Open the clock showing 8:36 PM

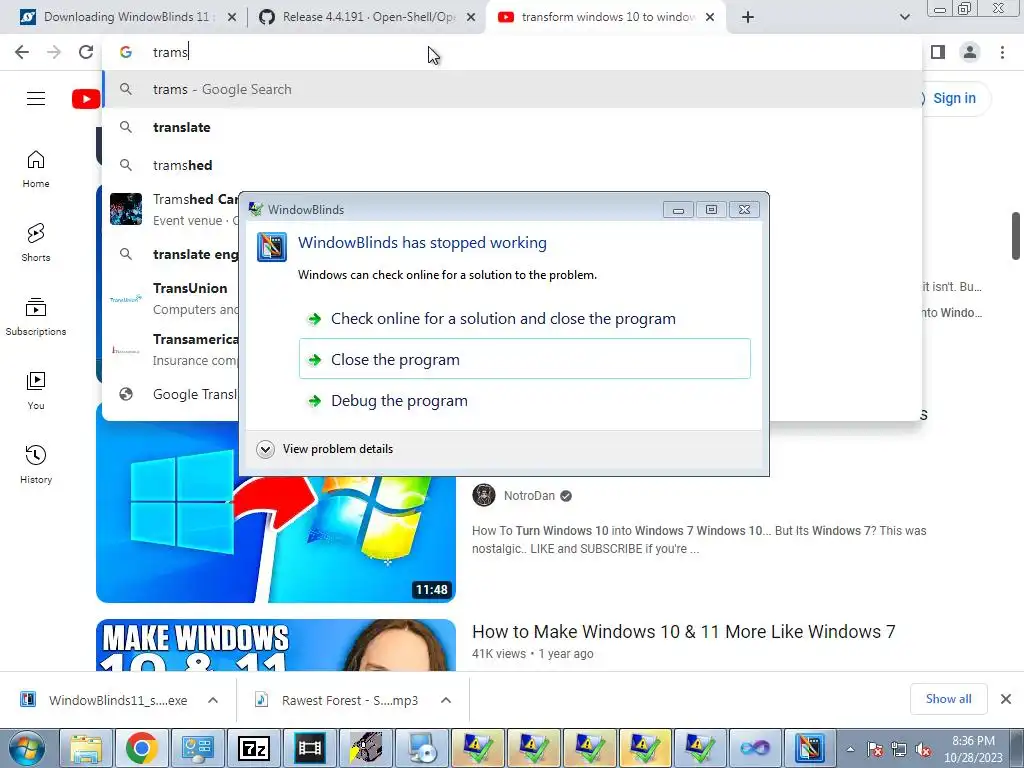(973, 749)
